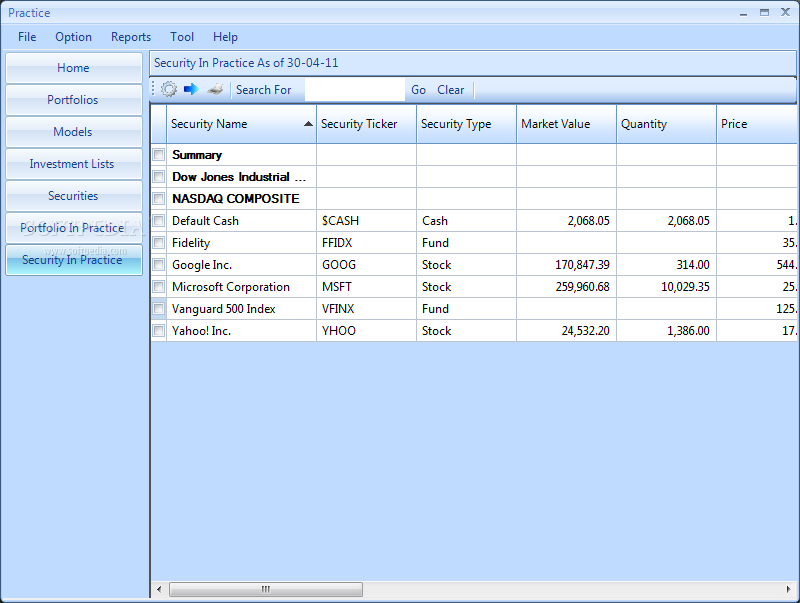The height and width of the screenshot is (603, 800).
Task: Click the toolbar drag grip handle
Action: 153,89
